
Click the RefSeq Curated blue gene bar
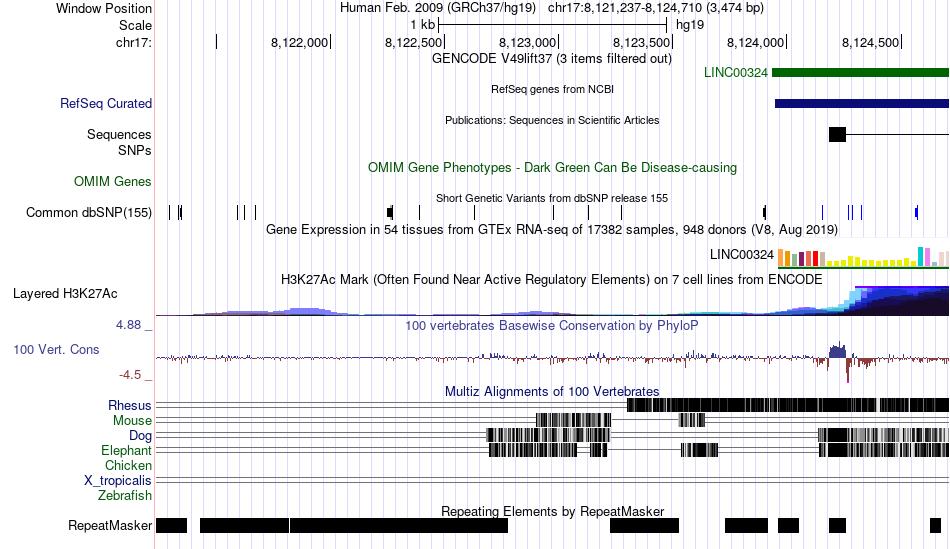862,104
